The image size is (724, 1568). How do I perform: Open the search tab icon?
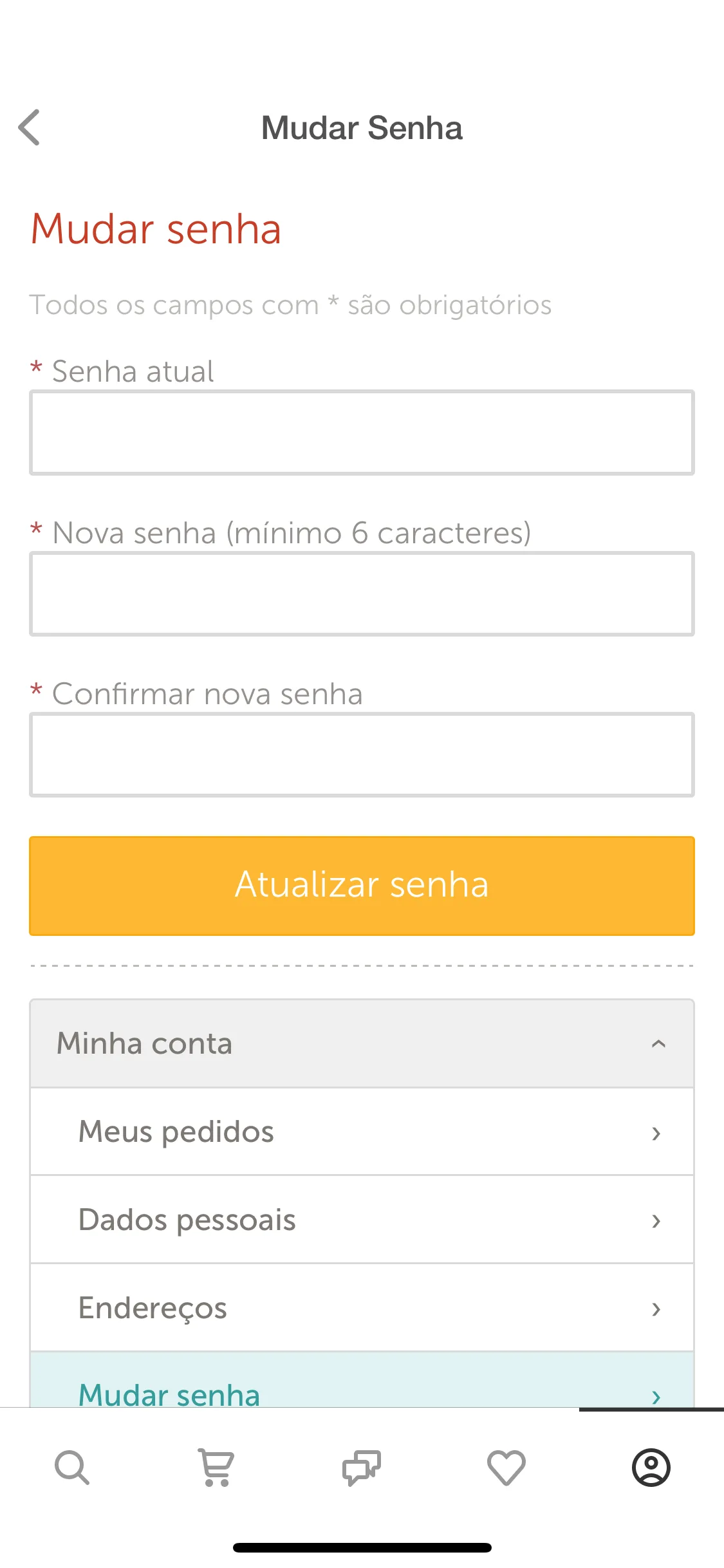72,1468
